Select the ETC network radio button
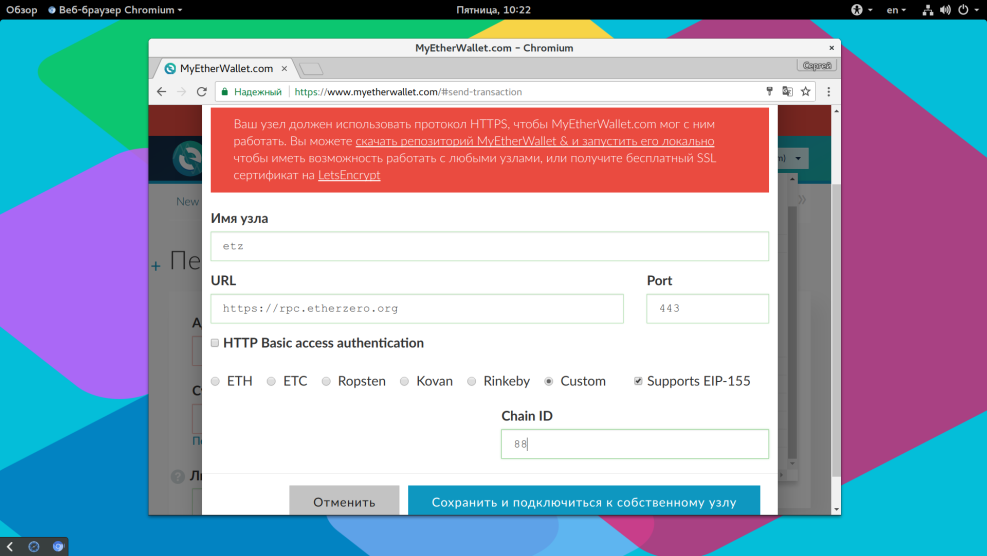This screenshot has width=987, height=556. 271,381
